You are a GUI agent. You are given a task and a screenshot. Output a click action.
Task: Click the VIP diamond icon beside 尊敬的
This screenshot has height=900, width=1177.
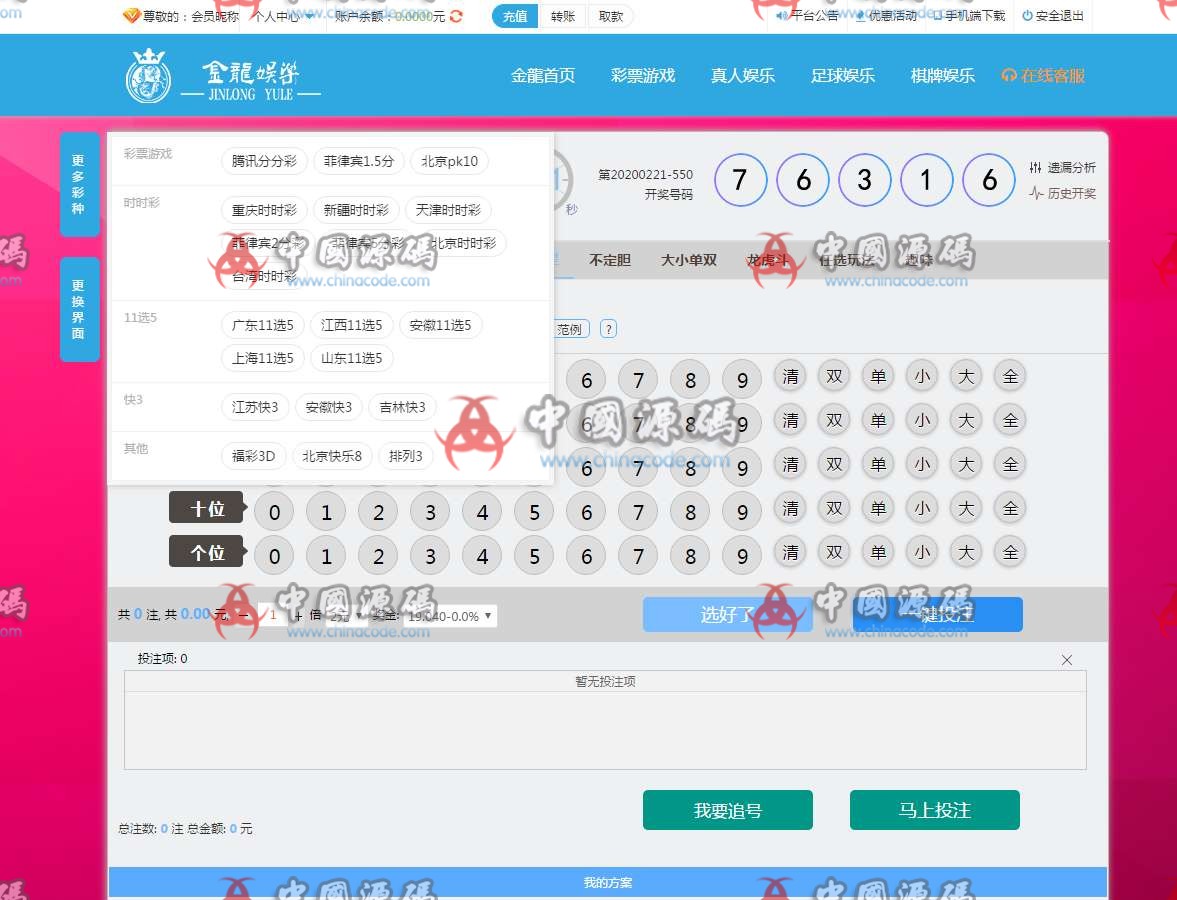click(131, 16)
